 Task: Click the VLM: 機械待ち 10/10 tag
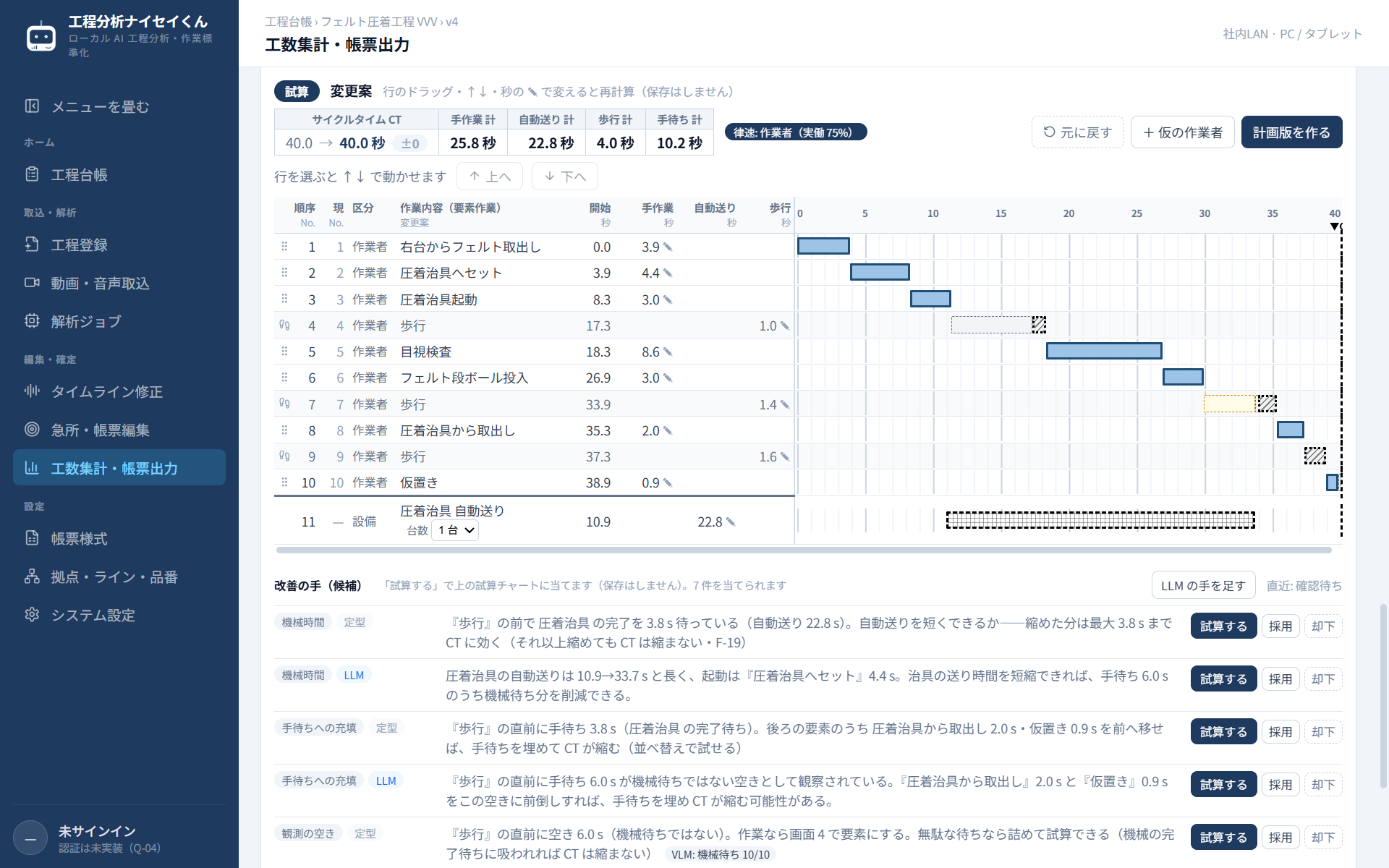tap(720, 854)
